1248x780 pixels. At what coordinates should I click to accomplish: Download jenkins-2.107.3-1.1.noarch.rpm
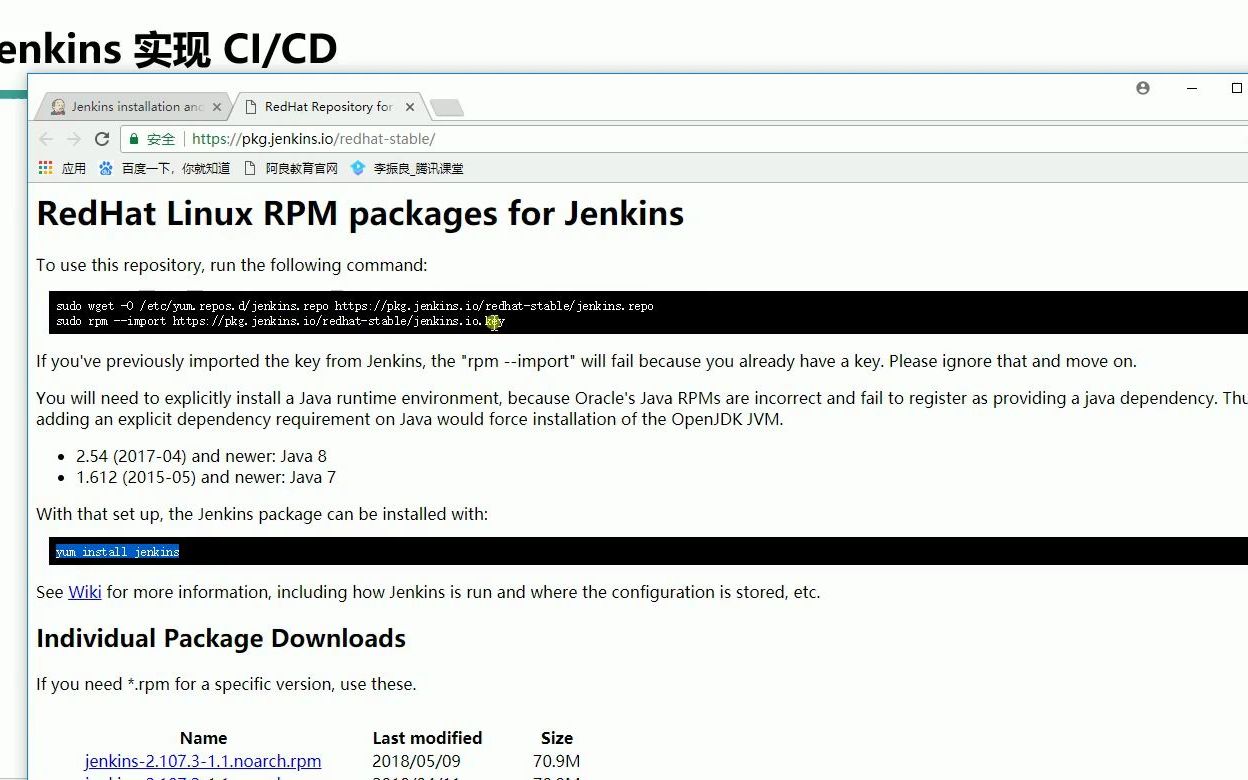(203, 761)
